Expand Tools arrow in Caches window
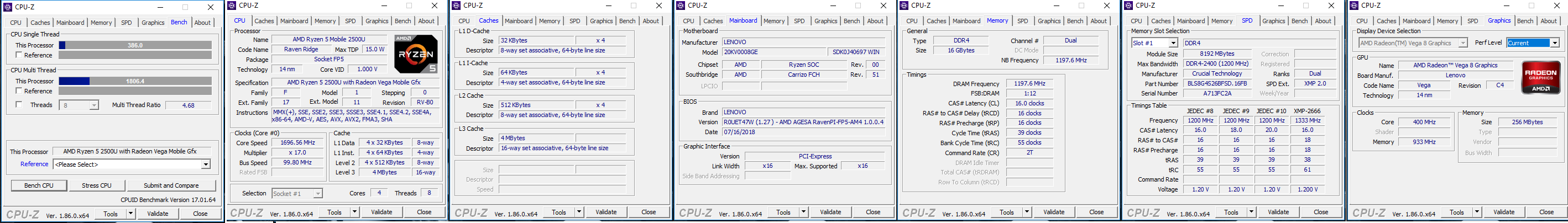This screenshot has width=1568, height=223. coord(579,212)
